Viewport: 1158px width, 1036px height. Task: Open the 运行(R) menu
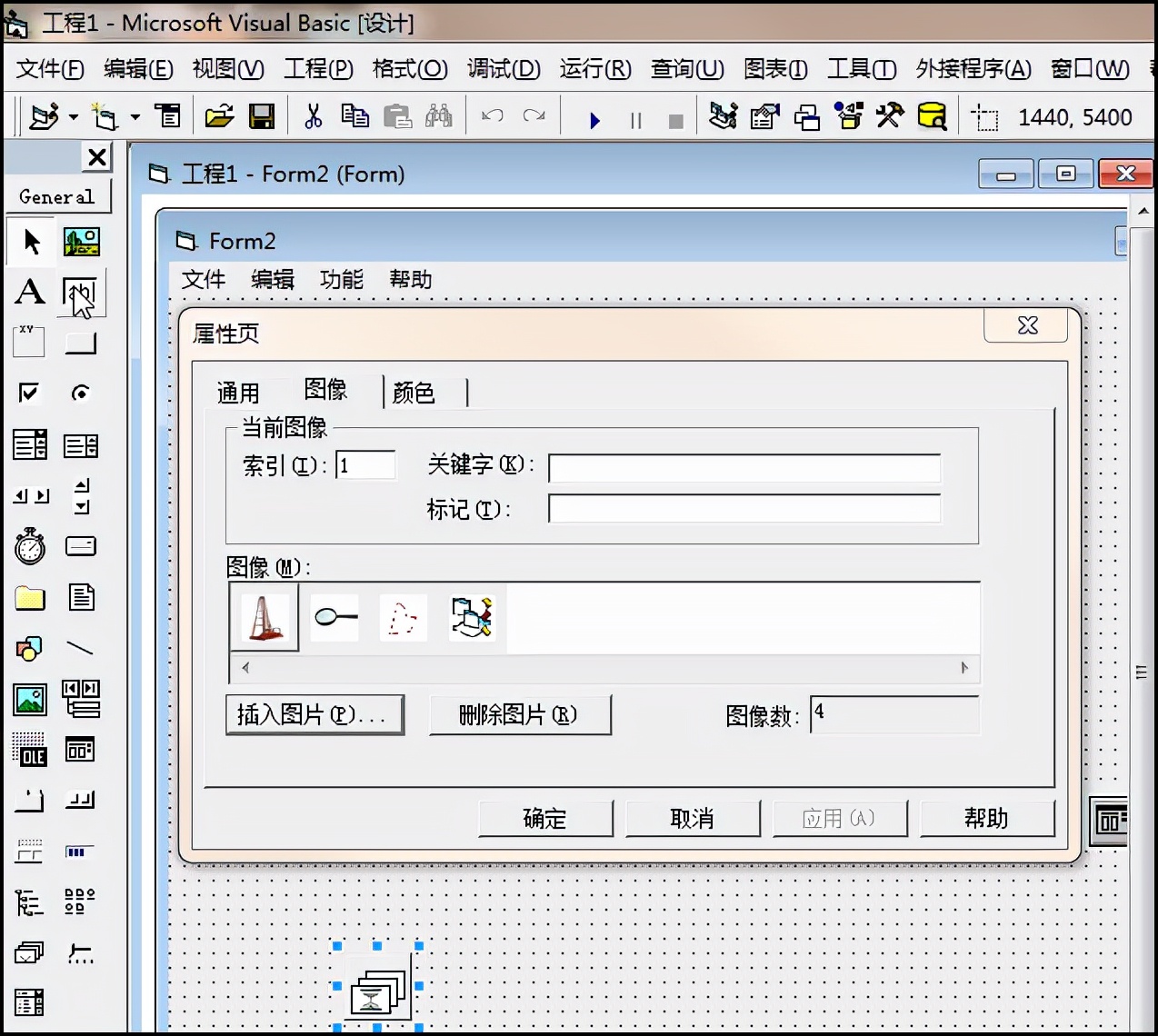[594, 69]
